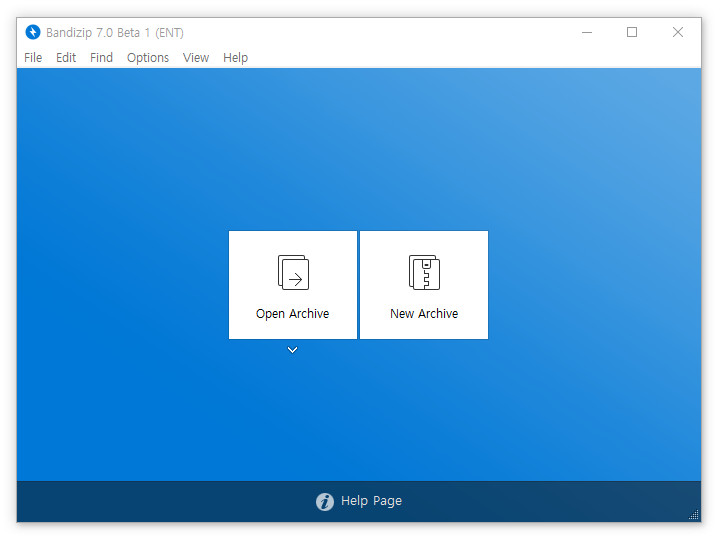Click the resize grip in window corner

(694, 515)
